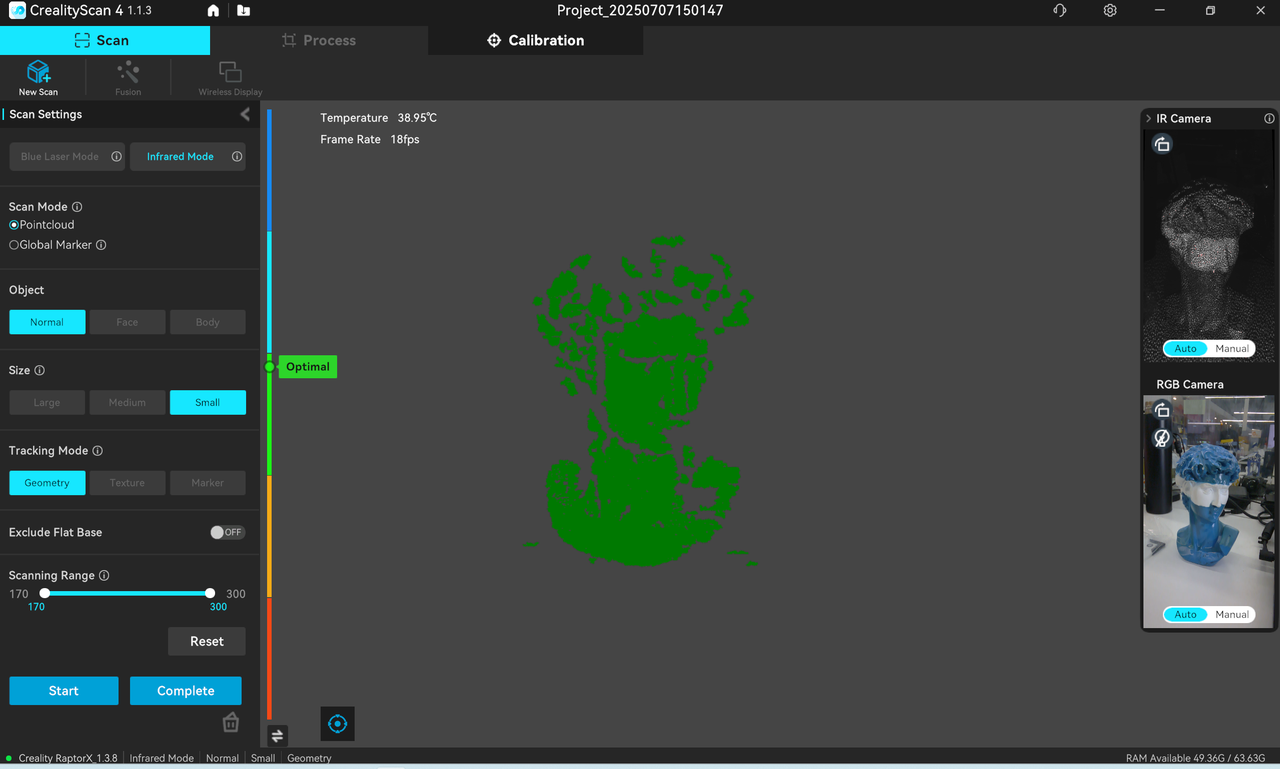Show Global Marker info icon
Screen dimensions: 1280x769
101,245
